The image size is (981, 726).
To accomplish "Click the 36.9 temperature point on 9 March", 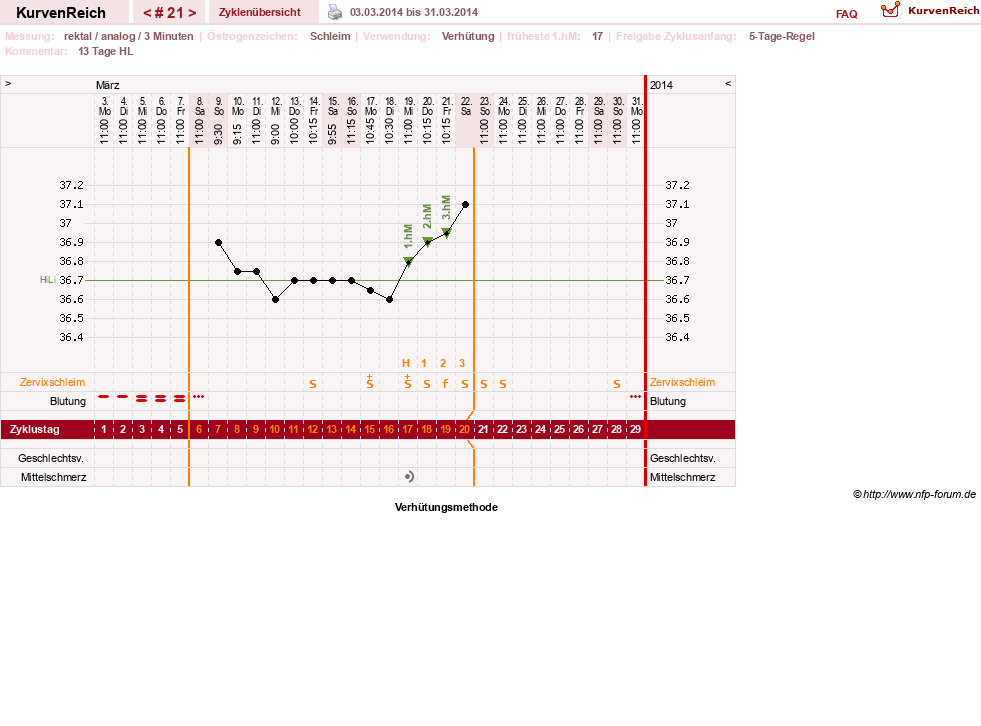I will [x=218, y=242].
